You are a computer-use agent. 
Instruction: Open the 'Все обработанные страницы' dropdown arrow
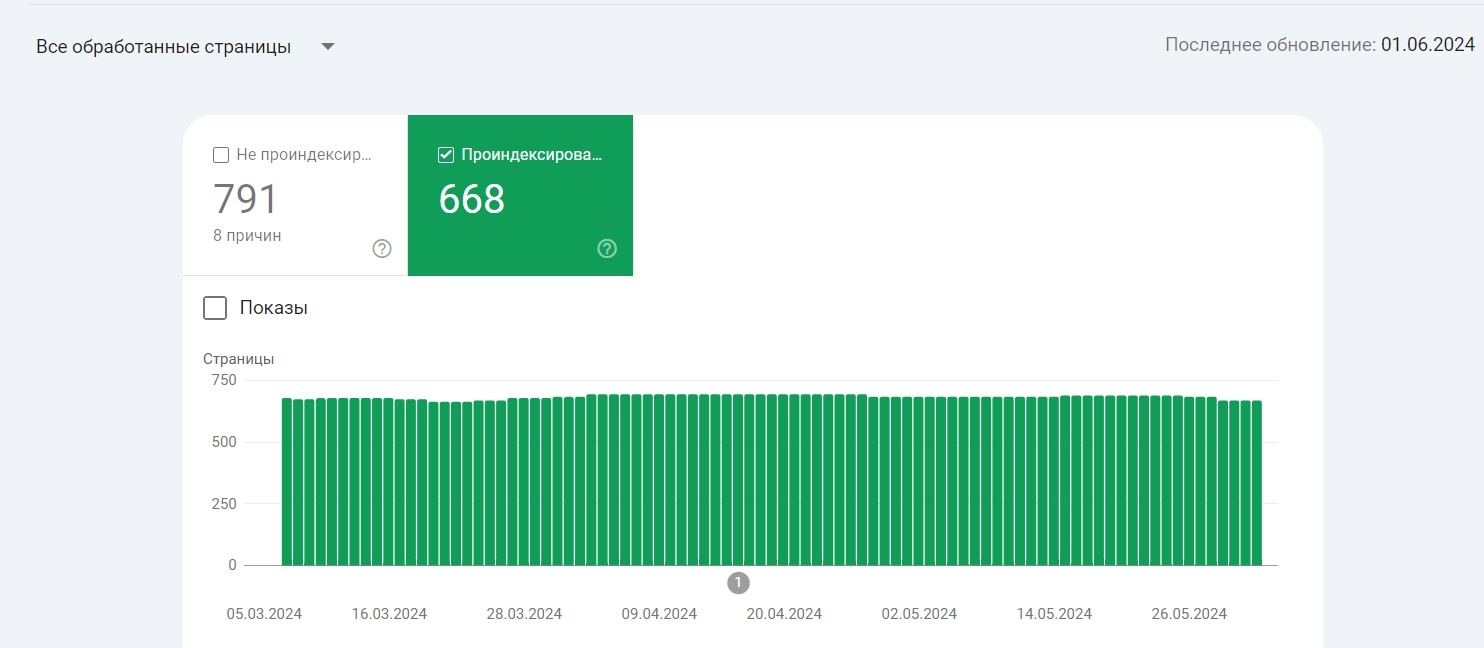tap(327, 47)
